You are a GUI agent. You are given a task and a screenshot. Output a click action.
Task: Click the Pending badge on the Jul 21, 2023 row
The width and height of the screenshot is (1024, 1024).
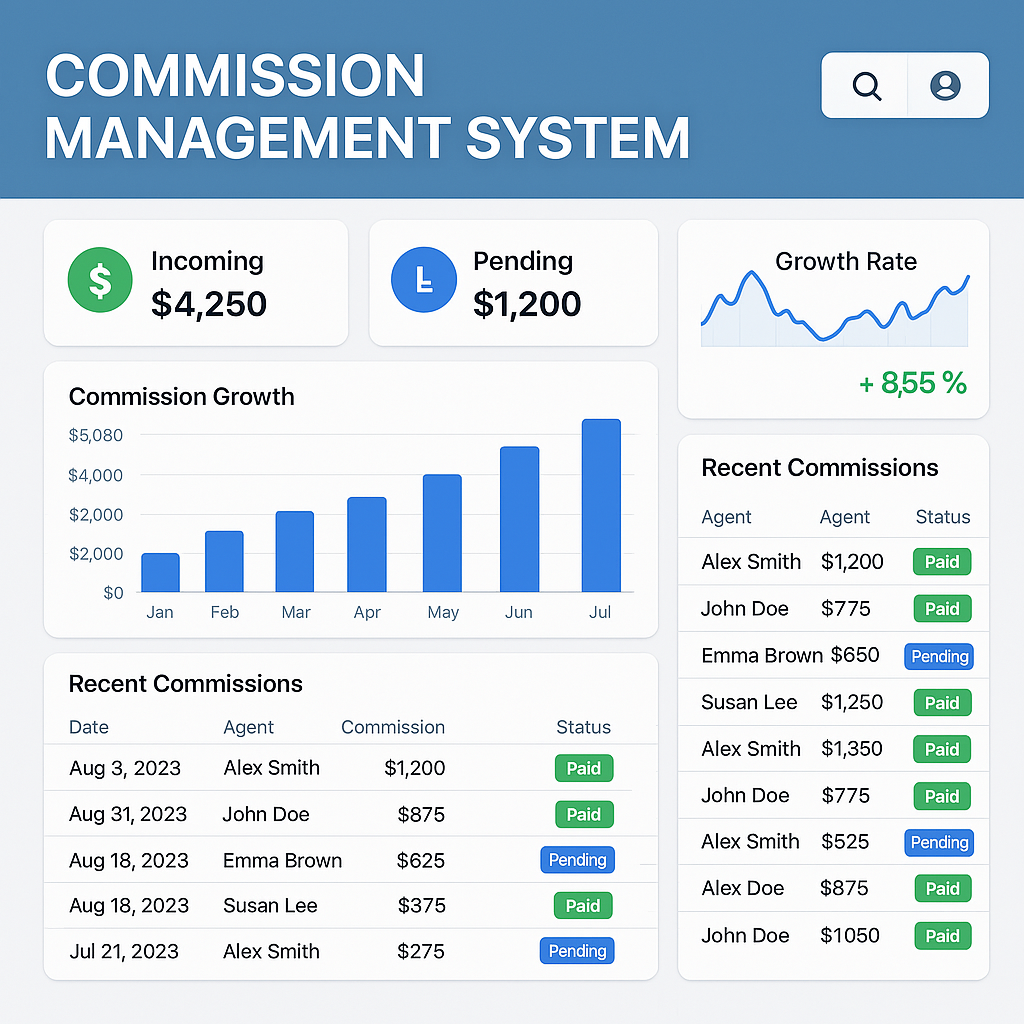[577, 951]
